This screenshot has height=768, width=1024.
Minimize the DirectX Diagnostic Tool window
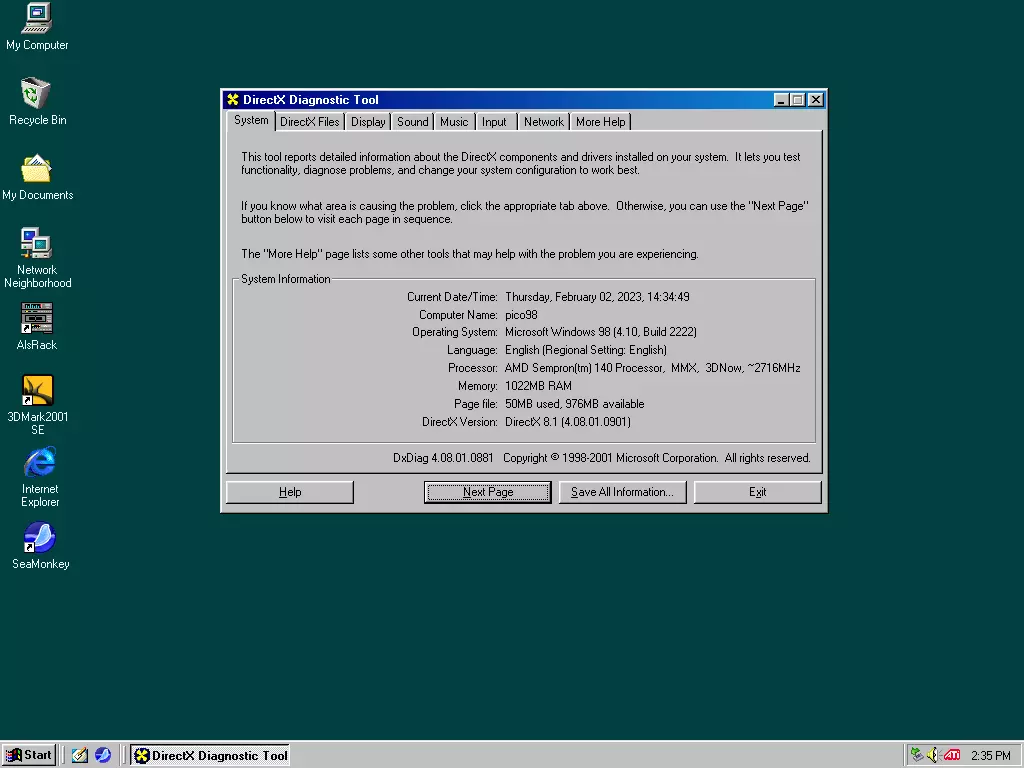(x=781, y=100)
